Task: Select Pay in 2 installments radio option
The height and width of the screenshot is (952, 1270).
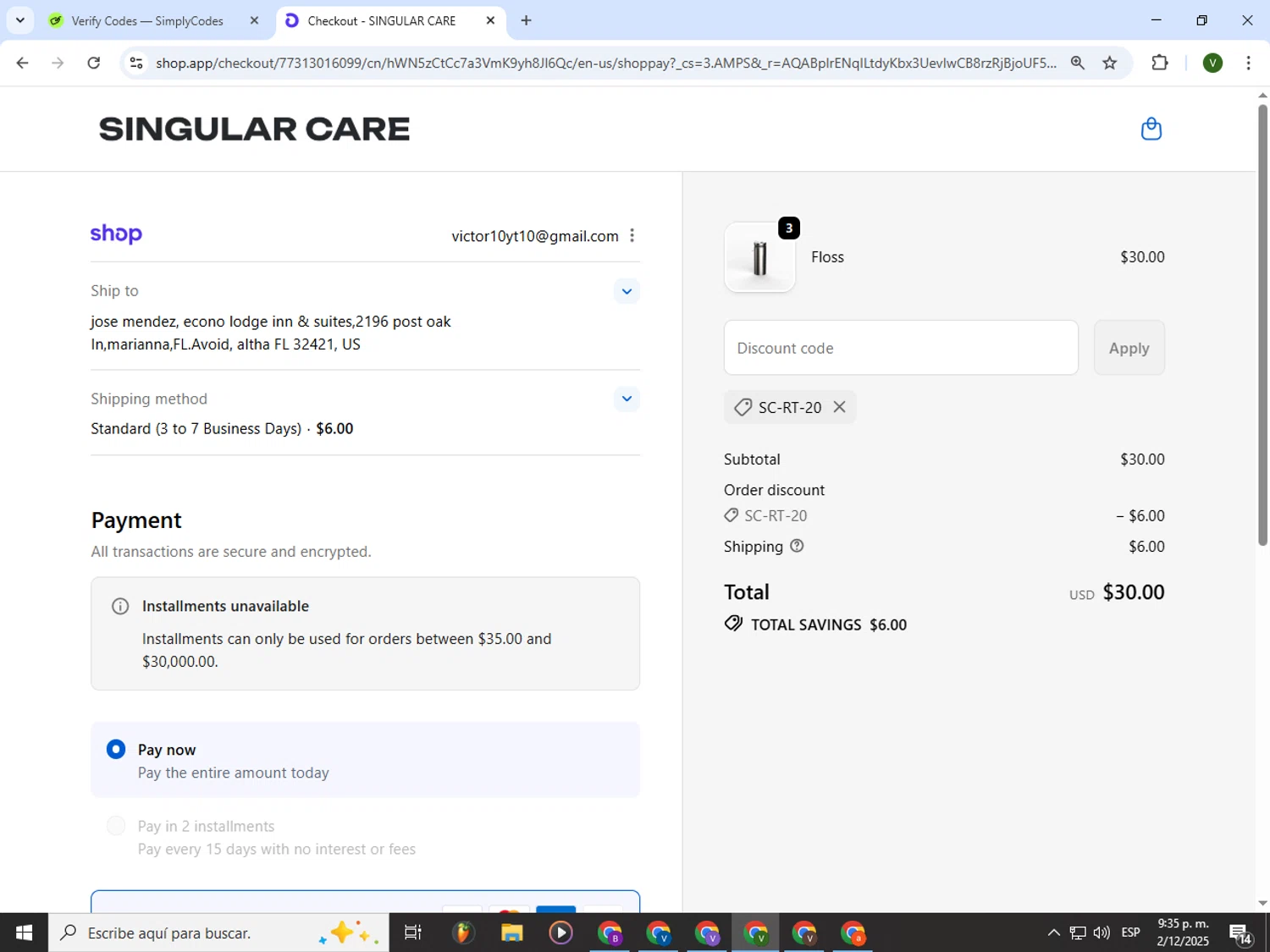Action: point(116,826)
